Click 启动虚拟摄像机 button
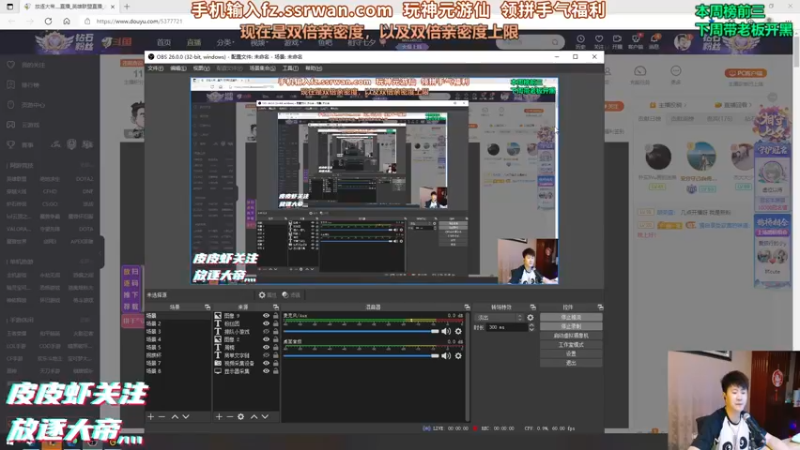This screenshot has width=800, height=450. point(571,336)
